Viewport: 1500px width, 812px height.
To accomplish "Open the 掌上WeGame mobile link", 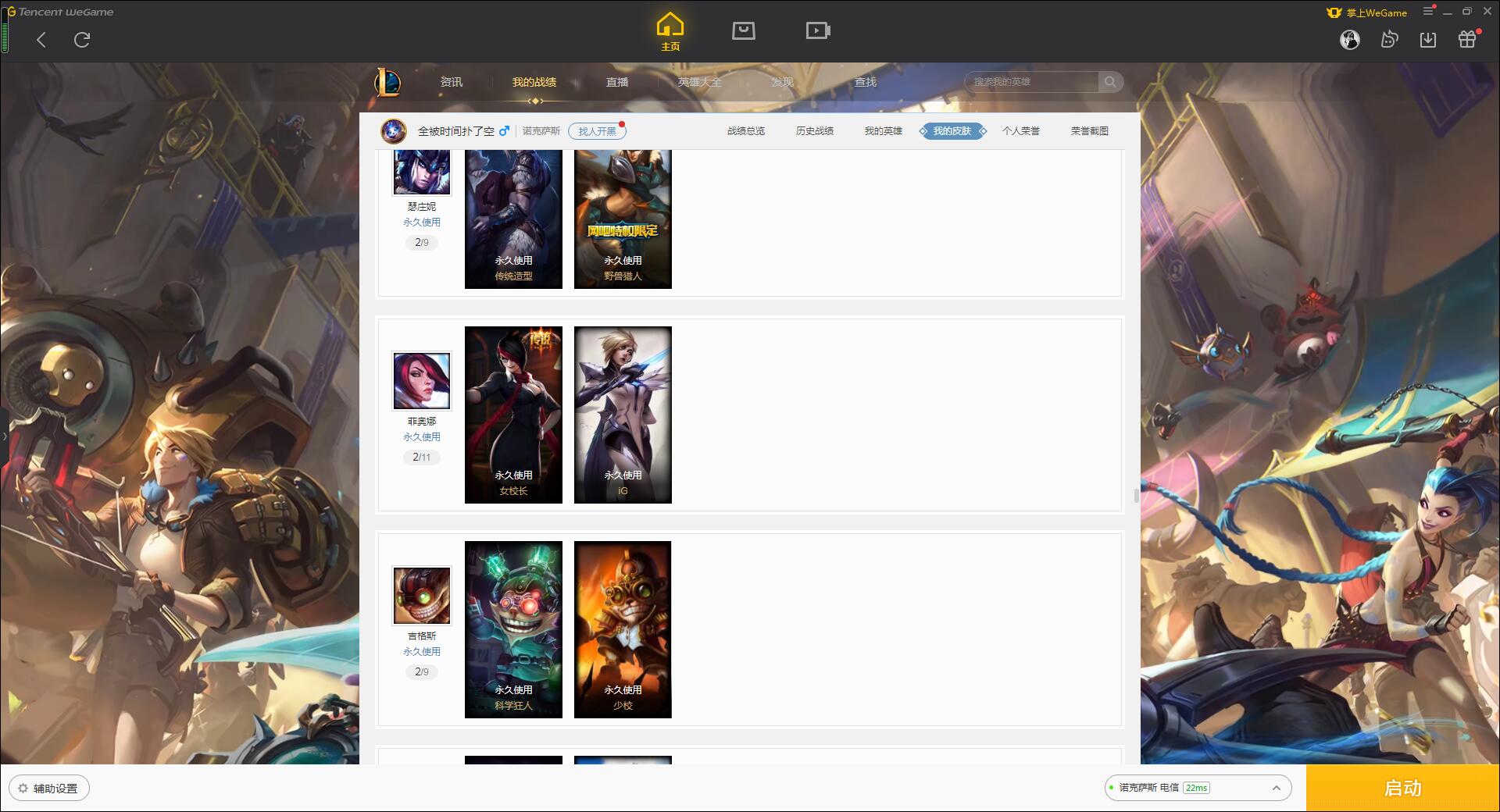I will click(x=1367, y=12).
